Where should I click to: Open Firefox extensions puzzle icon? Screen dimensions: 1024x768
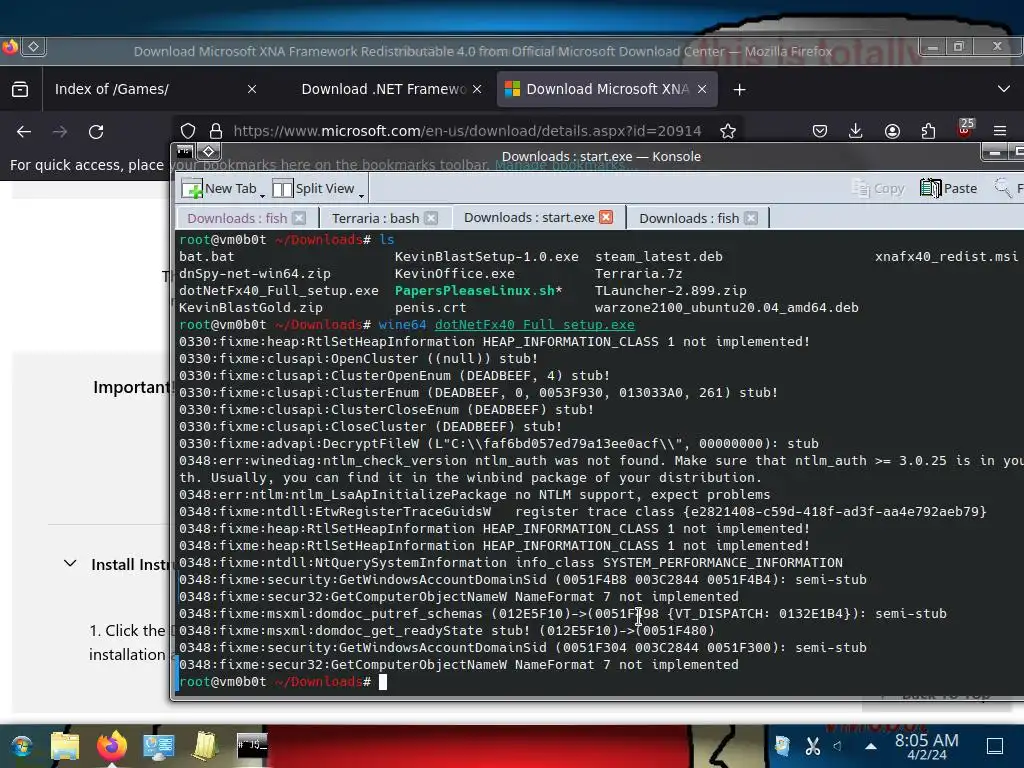pos(928,131)
